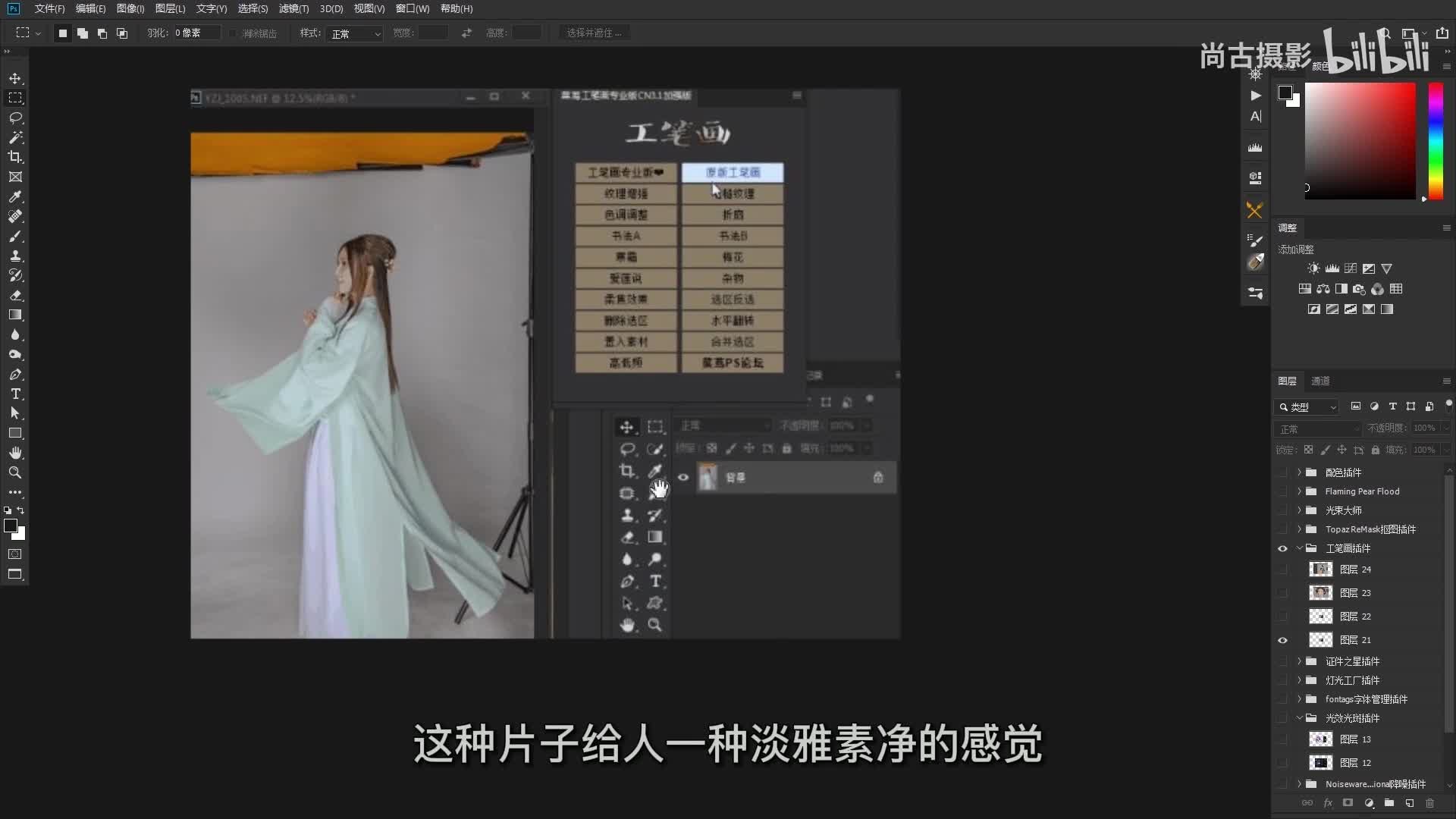Show 图层 24 with its eye box
1456x819 pixels.
tap(1282, 570)
